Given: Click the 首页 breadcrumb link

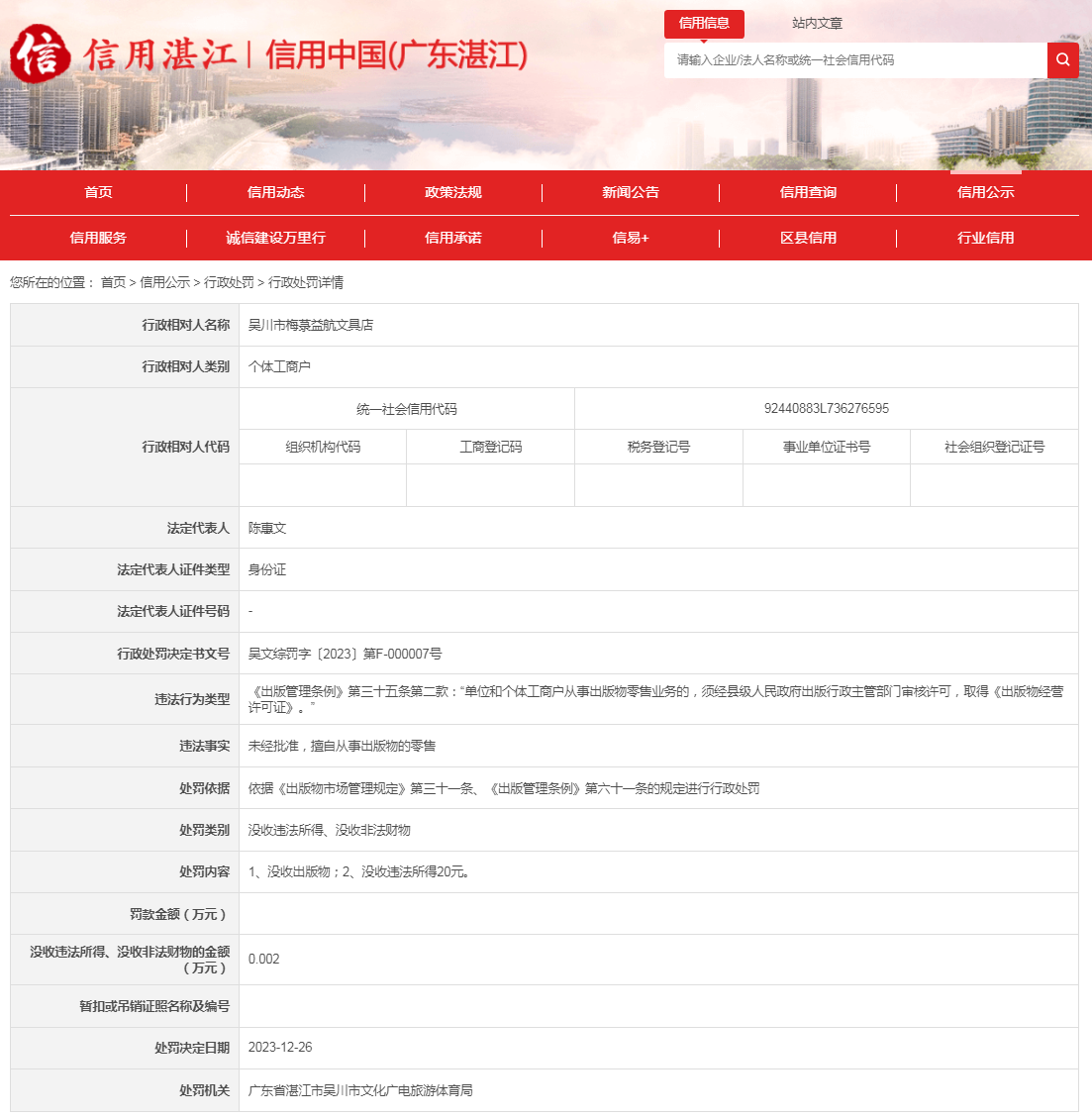Looking at the screenshot, I should (113, 282).
